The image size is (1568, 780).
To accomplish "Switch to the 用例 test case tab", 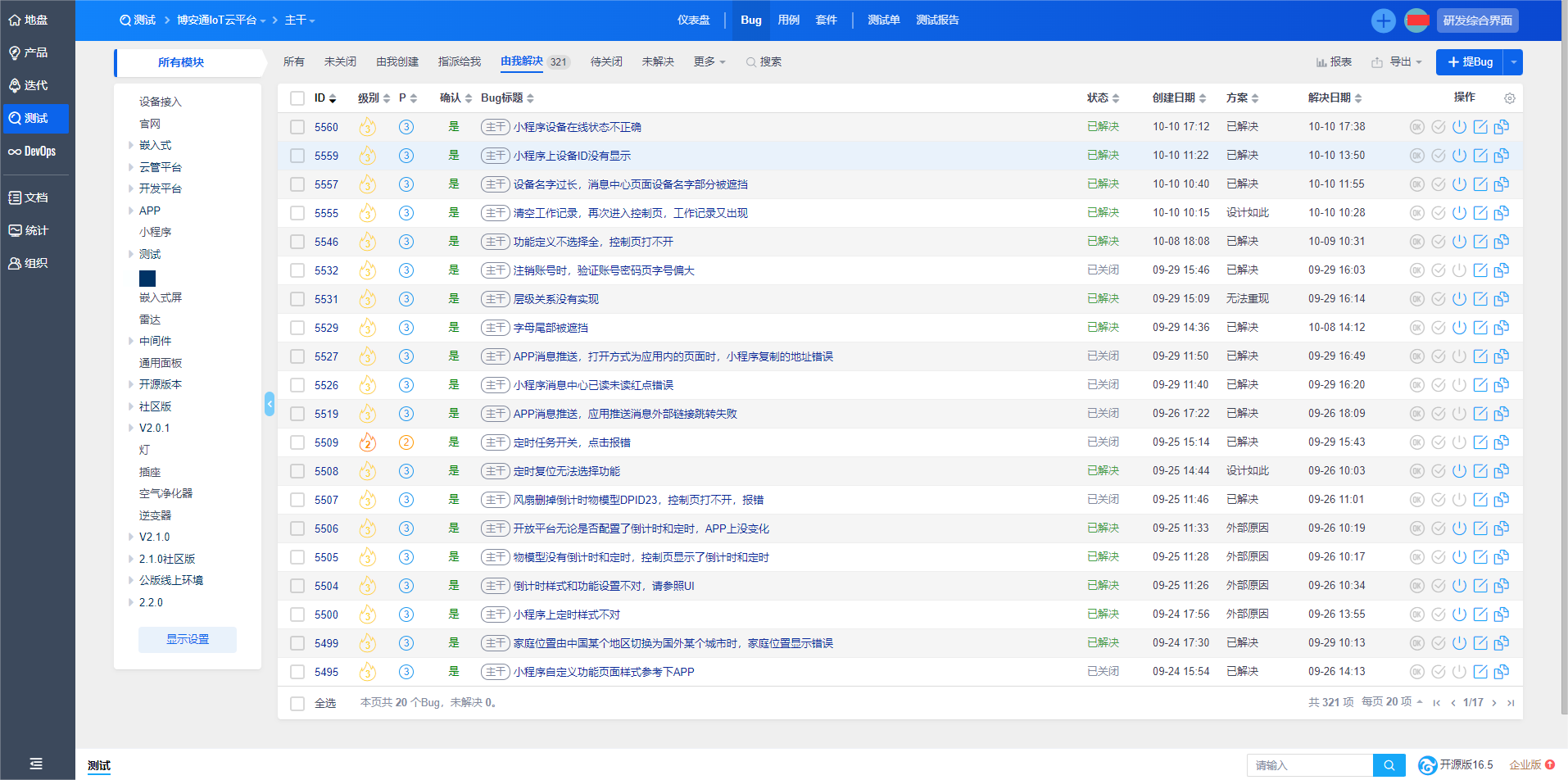I will point(788,20).
